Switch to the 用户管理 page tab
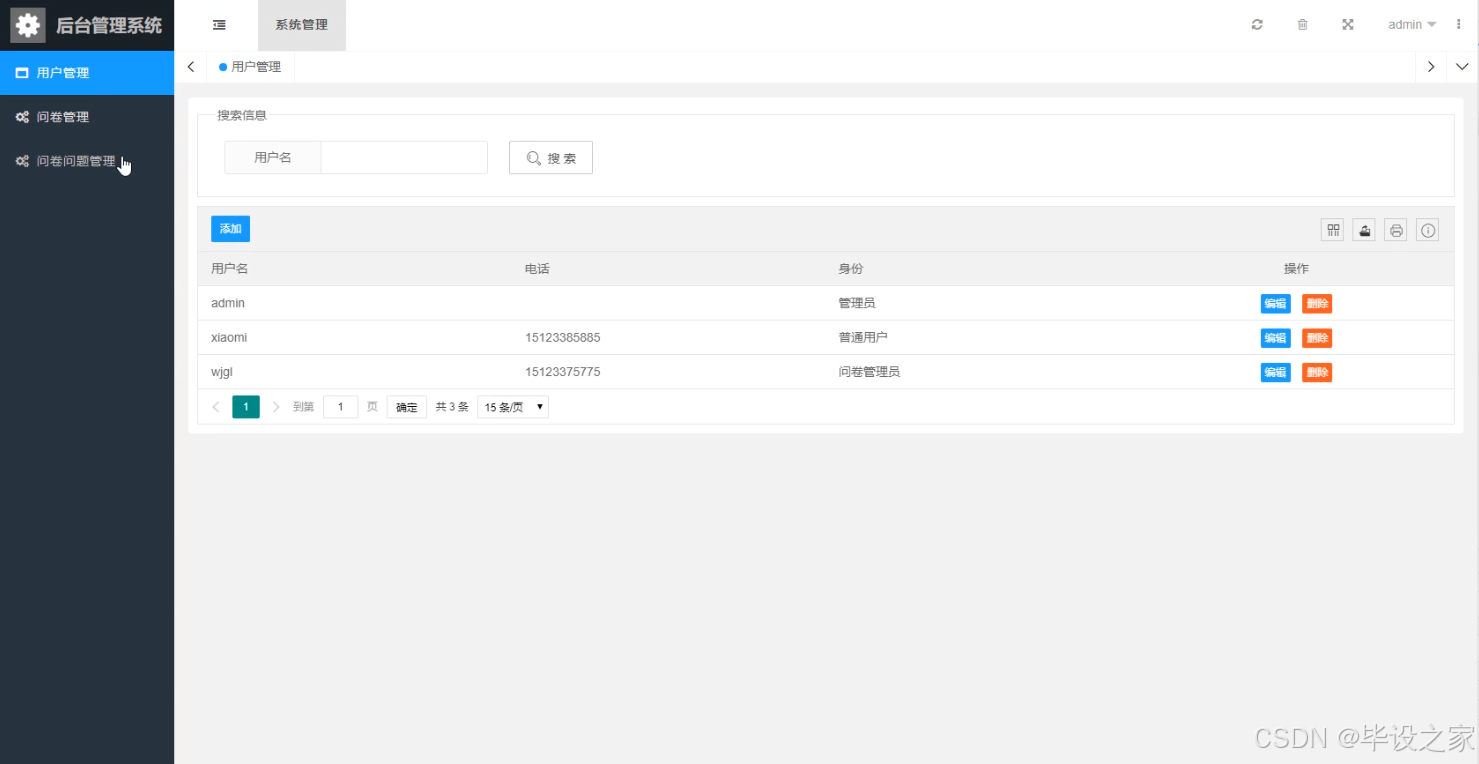The height and width of the screenshot is (764, 1479). click(250, 67)
